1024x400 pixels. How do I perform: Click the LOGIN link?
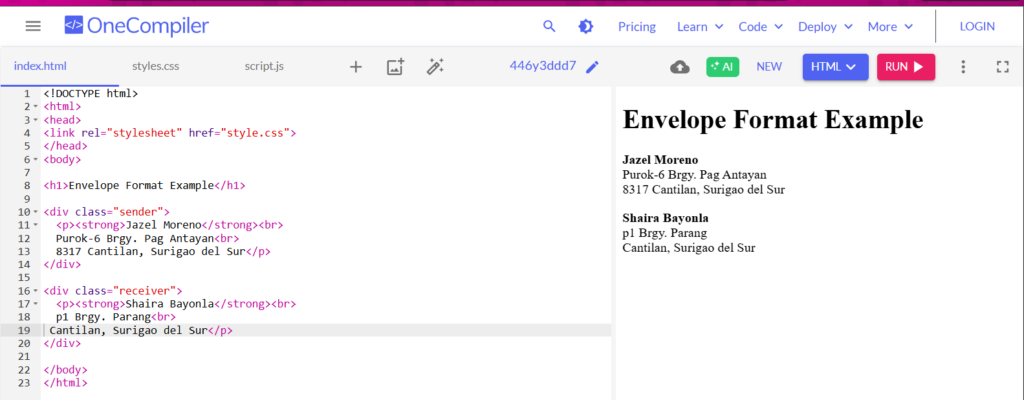pyautogui.click(x=977, y=26)
